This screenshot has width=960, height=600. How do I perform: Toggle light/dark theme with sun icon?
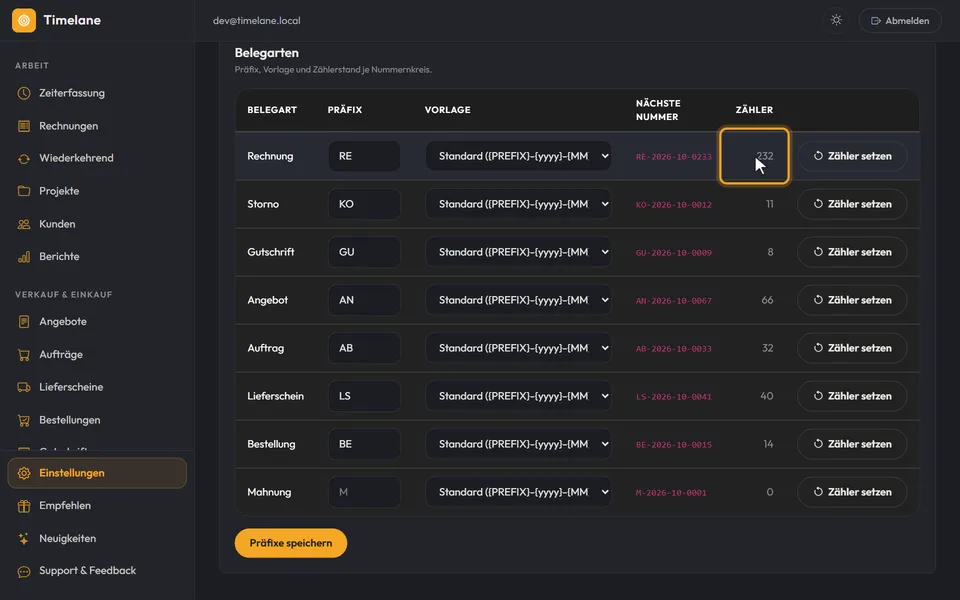[x=836, y=20]
